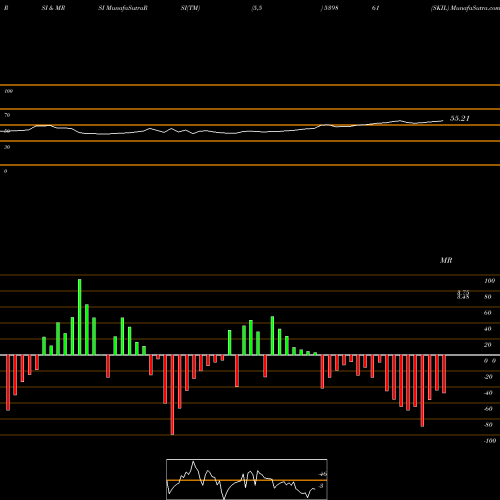500x500 pixels.
Task: Click the RSI value label 55.21
Action: point(460,118)
